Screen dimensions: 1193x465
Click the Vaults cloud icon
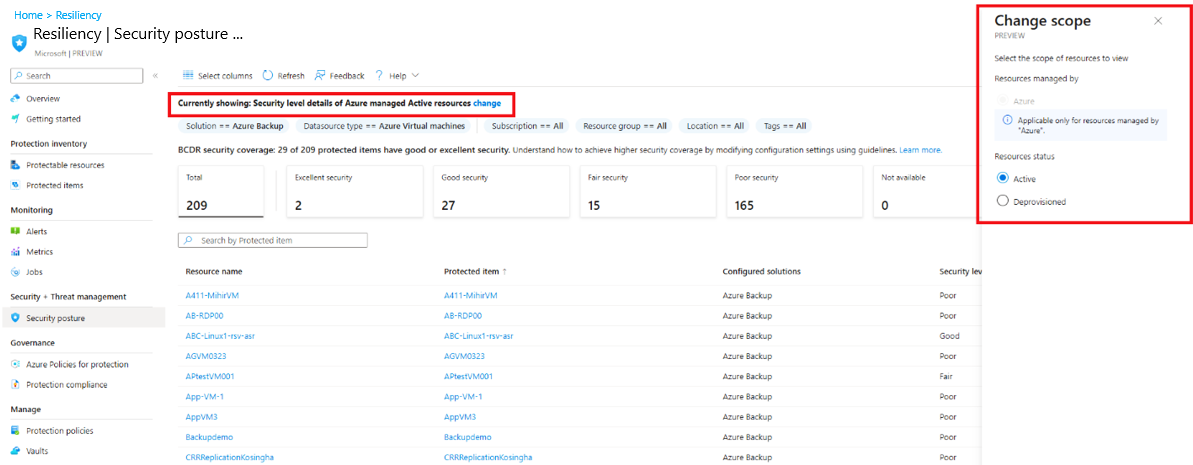click(x=15, y=451)
